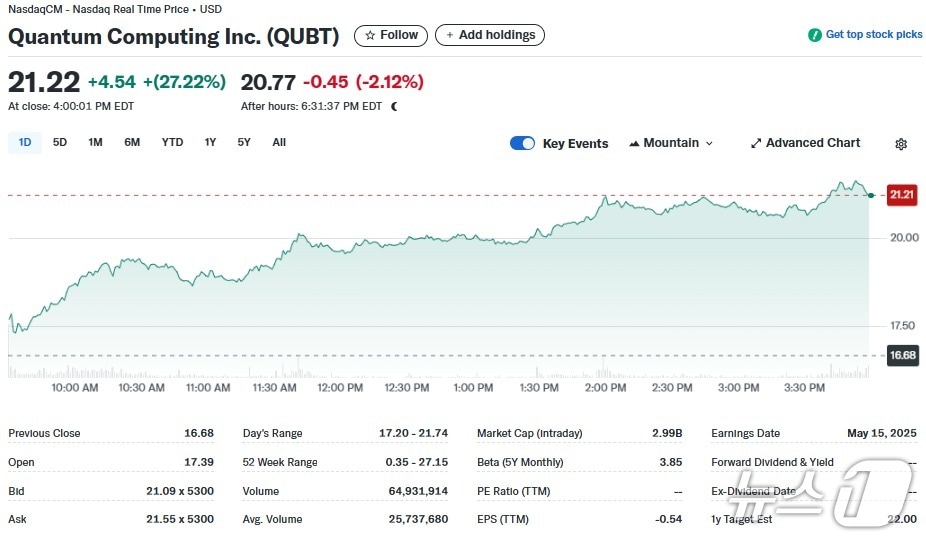This screenshot has width=926, height=541.
Task: Click the 16.68 previous close label
Action: coord(902,355)
